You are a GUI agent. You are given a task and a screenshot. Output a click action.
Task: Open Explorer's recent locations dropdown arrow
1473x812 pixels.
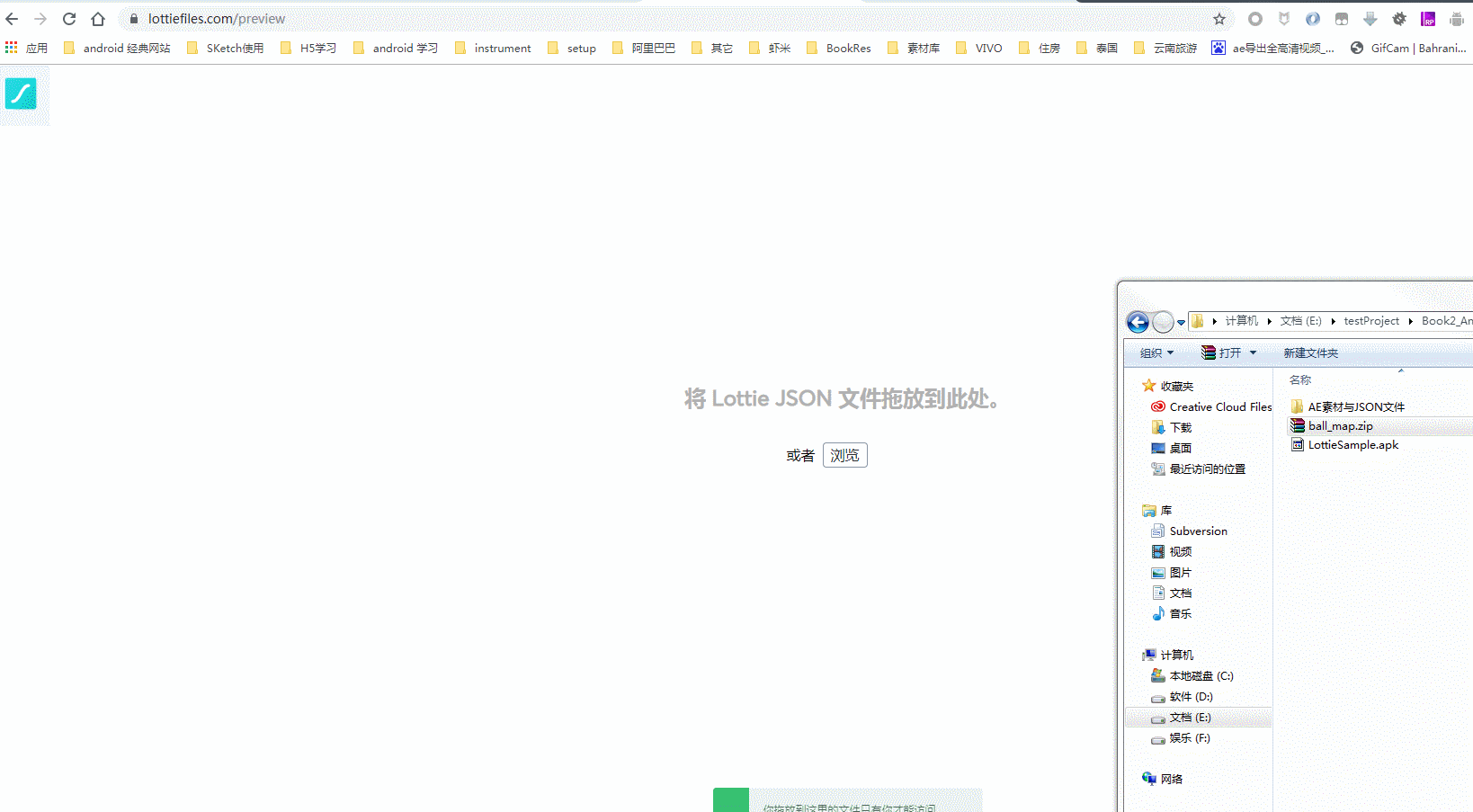click(x=1181, y=323)
